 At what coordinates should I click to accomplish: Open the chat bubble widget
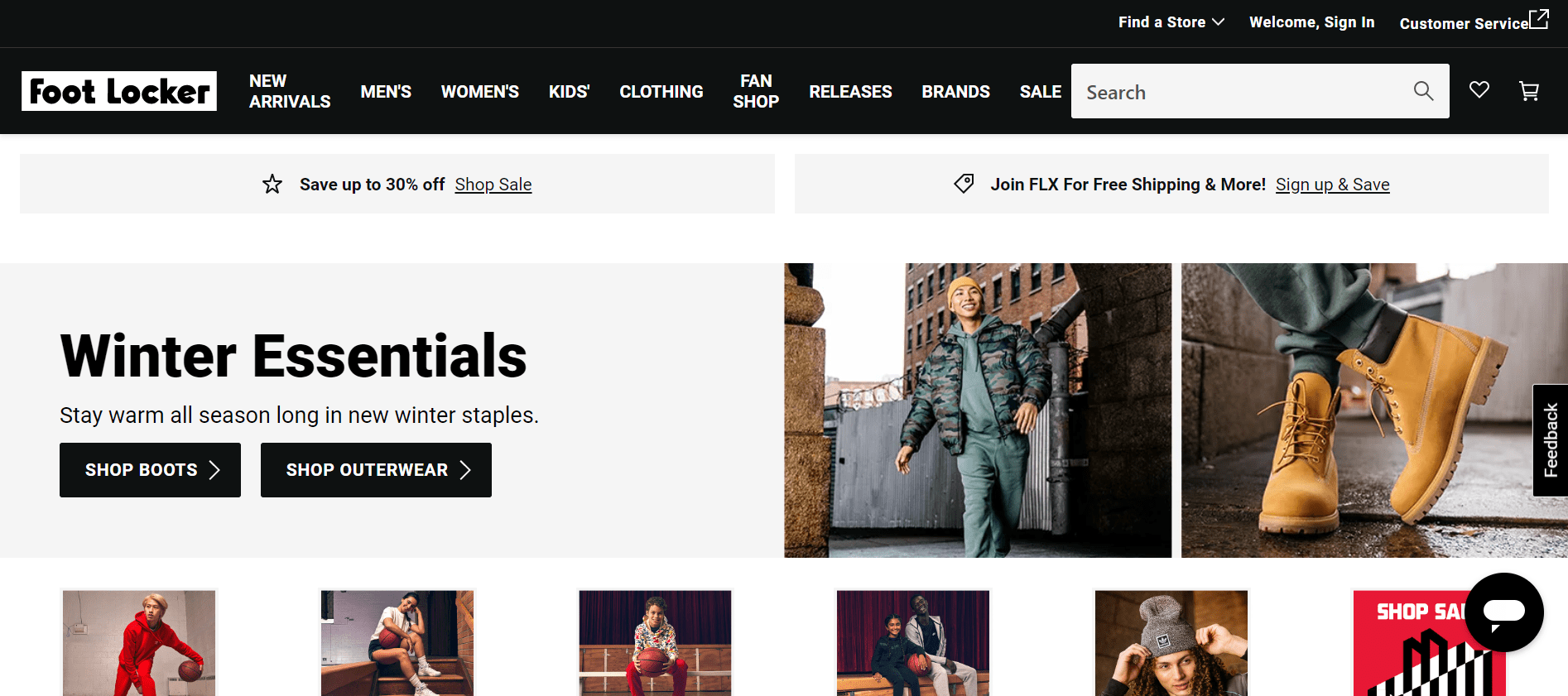pyautogui.click(x=1504, y=612)
